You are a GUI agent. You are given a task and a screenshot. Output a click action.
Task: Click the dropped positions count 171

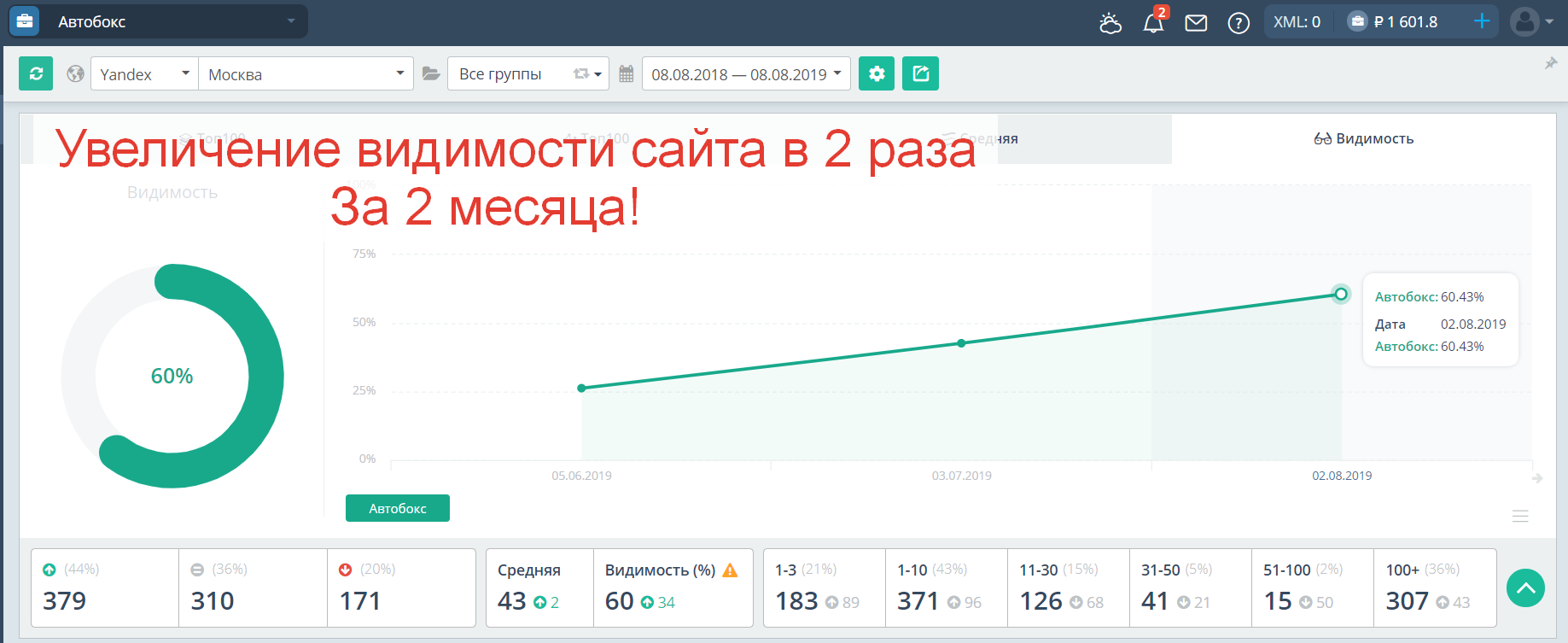[360, 601]
